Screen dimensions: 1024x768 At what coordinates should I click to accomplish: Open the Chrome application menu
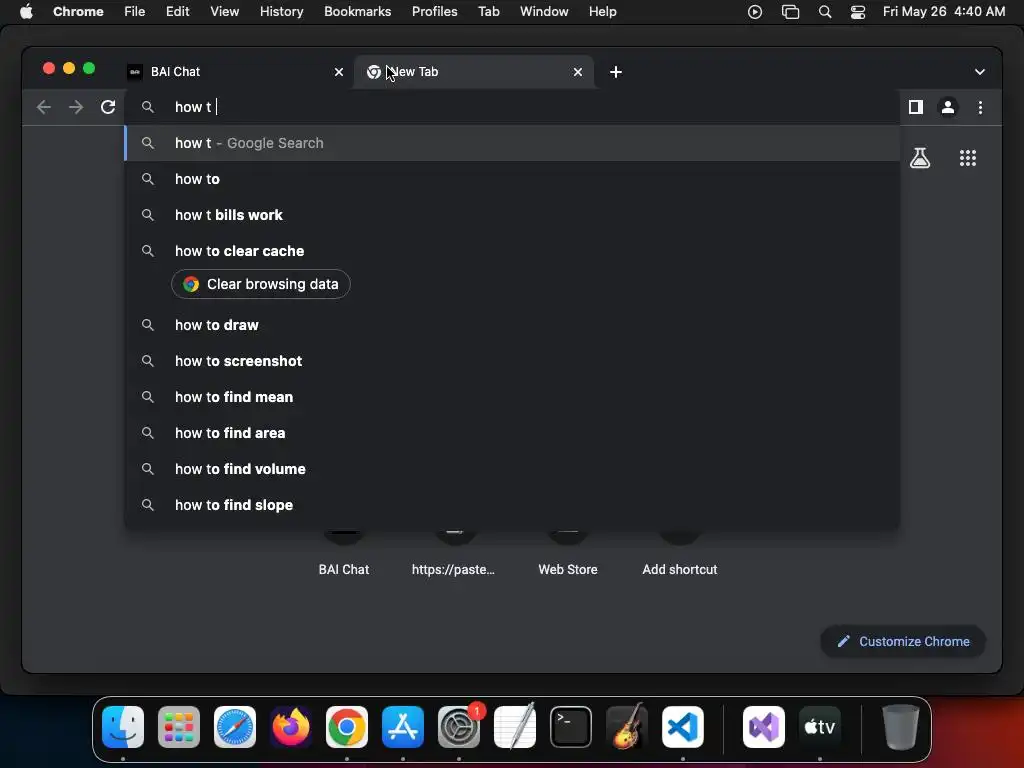point(78,12)
